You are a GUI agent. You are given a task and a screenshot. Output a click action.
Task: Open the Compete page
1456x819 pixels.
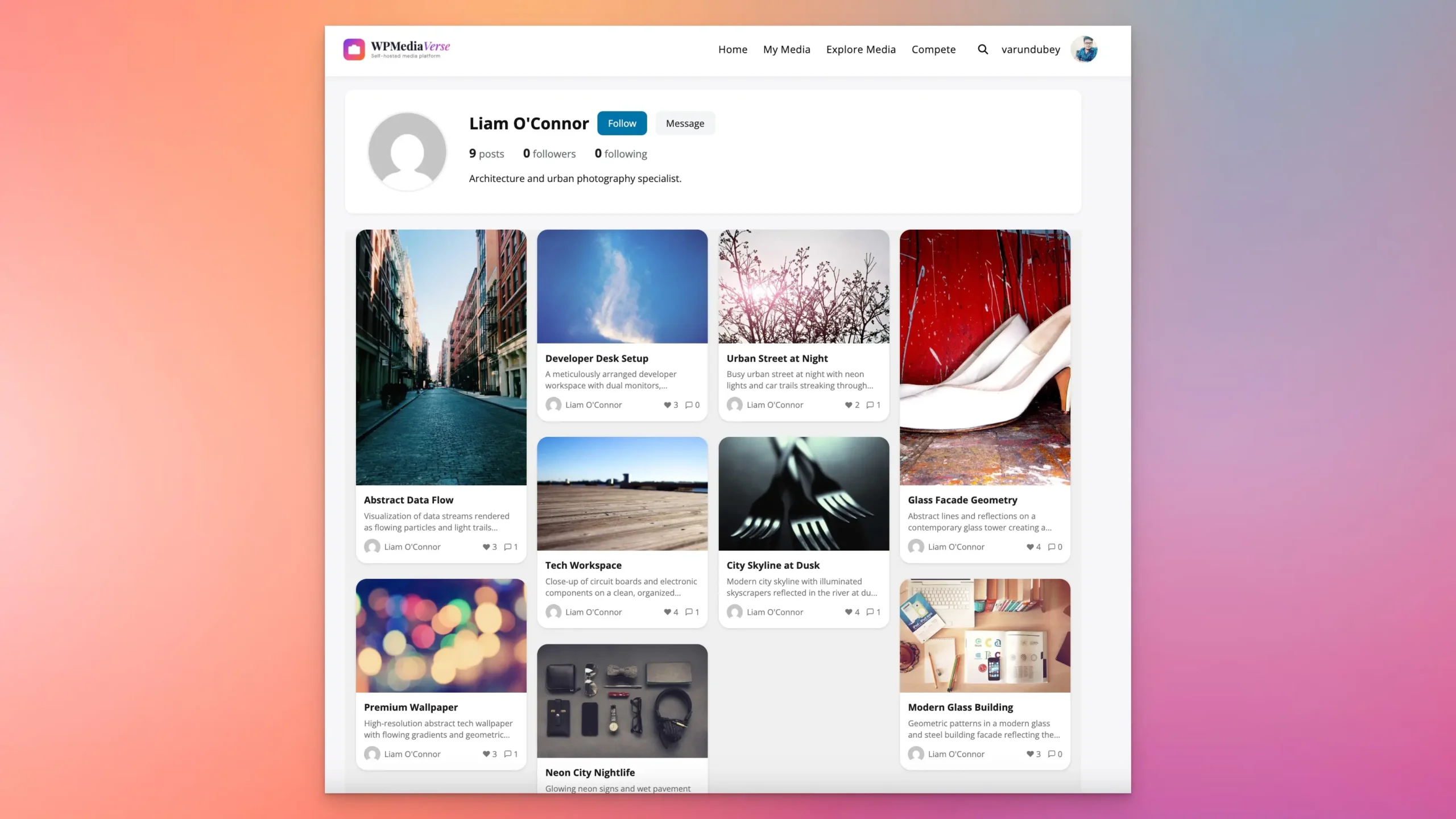[933, 49]
